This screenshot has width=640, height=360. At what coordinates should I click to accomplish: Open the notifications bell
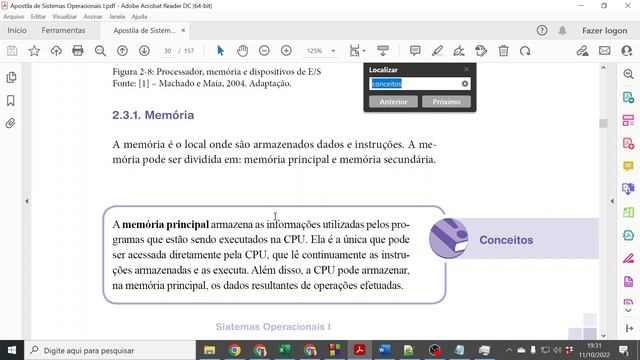[x=562, y=30]
